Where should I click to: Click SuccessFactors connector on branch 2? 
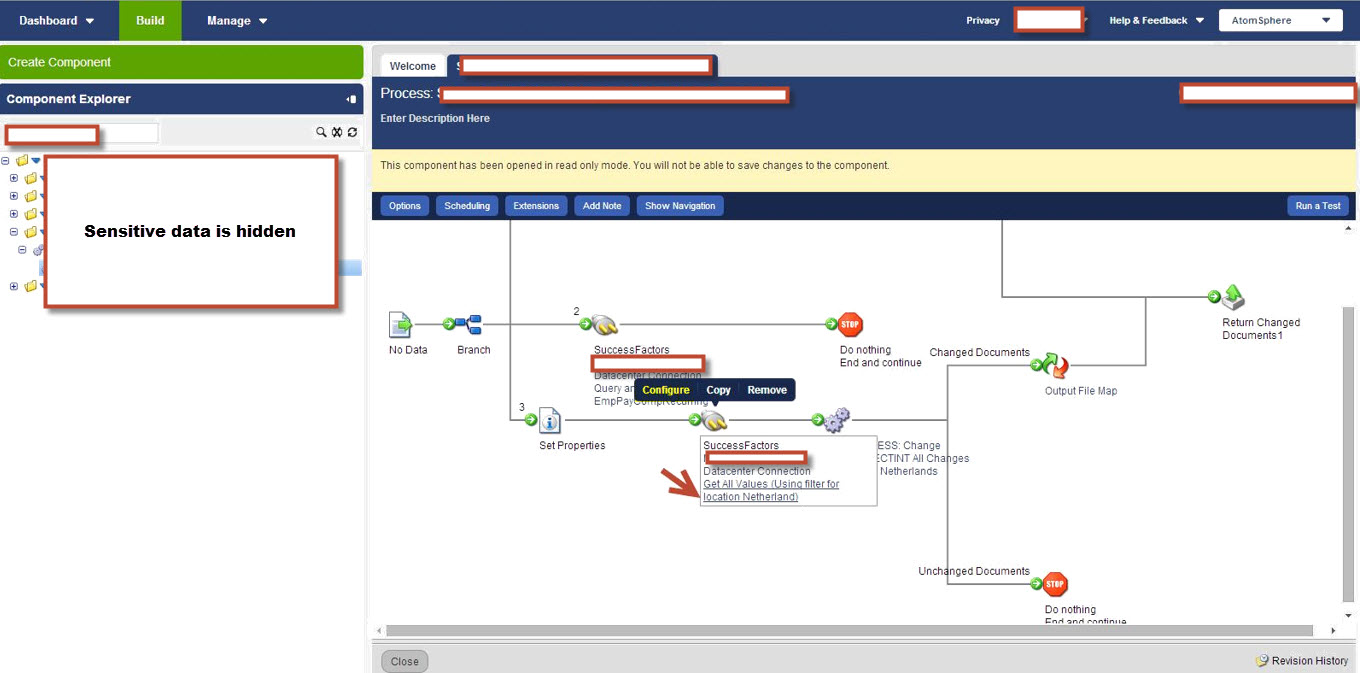(604, 324)
